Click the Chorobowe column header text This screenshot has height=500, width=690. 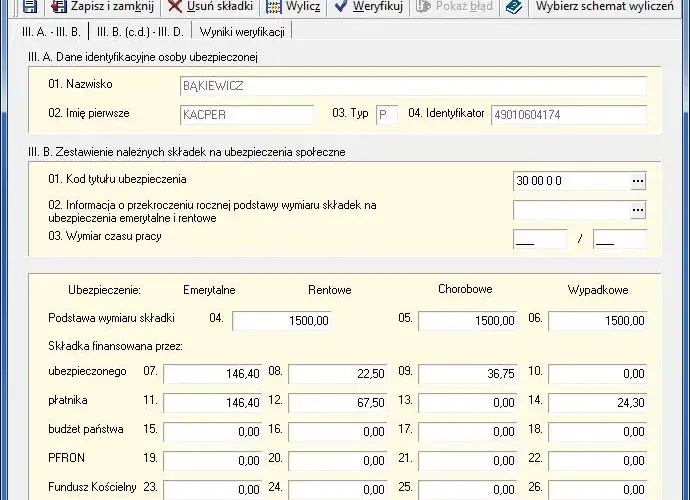pyautogui.click(x=465, y=289)
